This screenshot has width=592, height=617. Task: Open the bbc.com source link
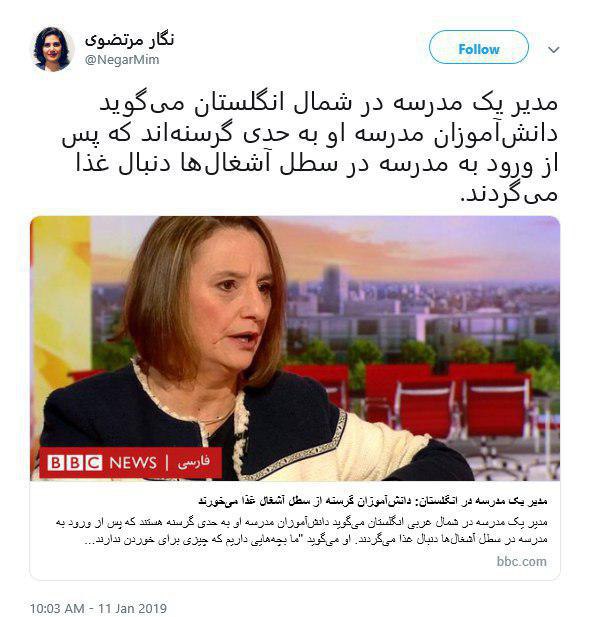(x=522, y=561)
